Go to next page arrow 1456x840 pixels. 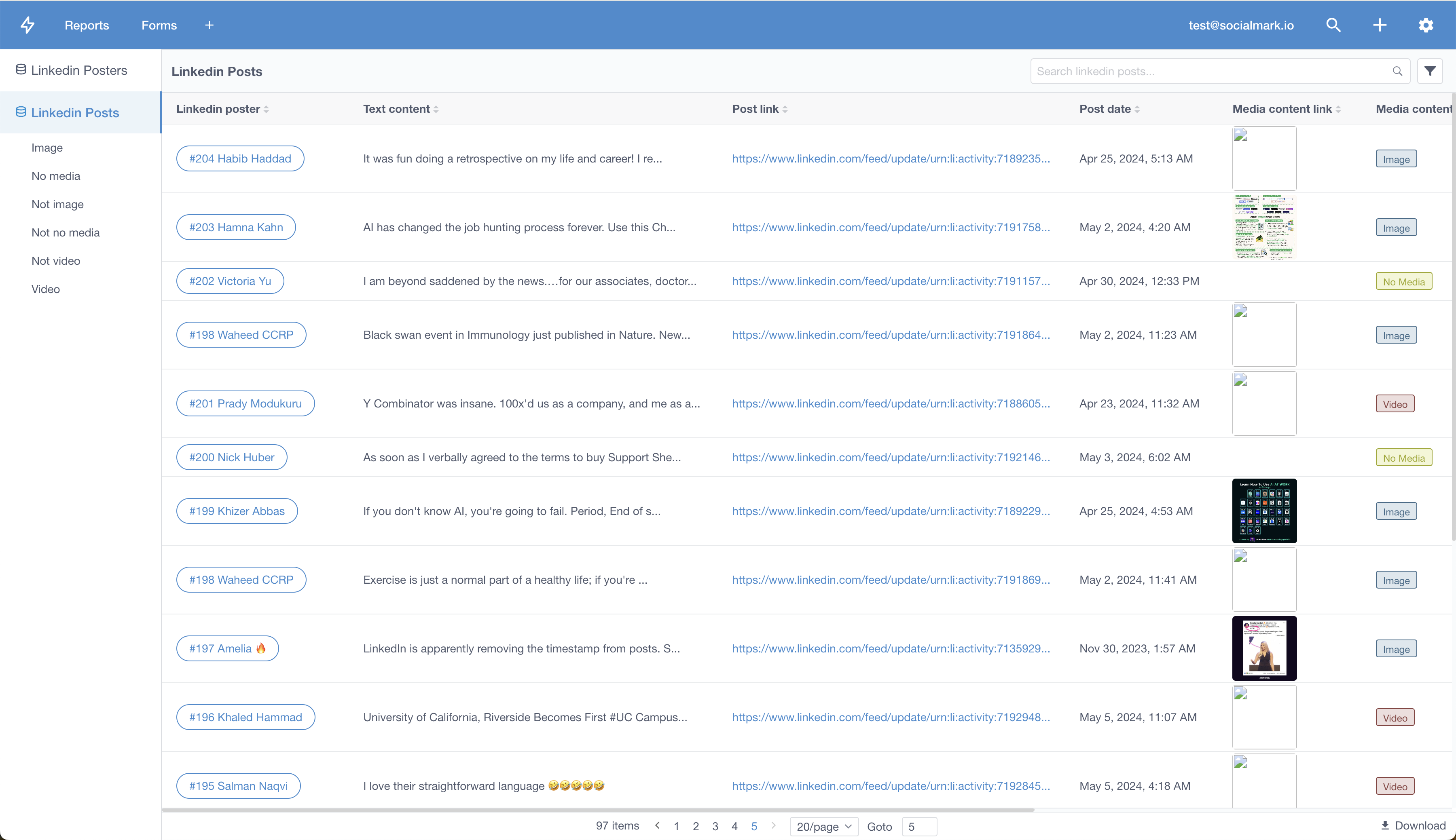click(773, 825)
